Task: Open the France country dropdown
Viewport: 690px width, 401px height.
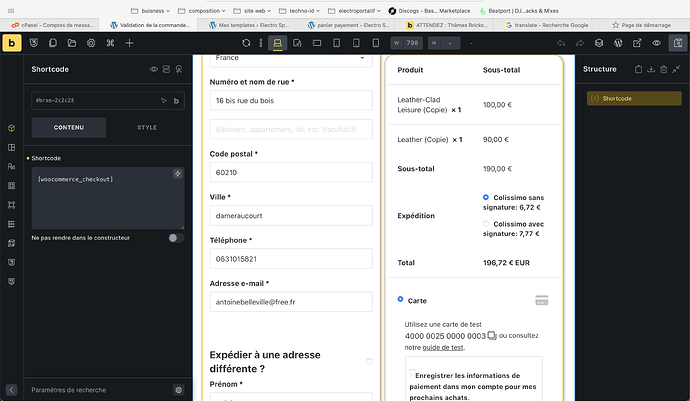Action: pos(285,58)
